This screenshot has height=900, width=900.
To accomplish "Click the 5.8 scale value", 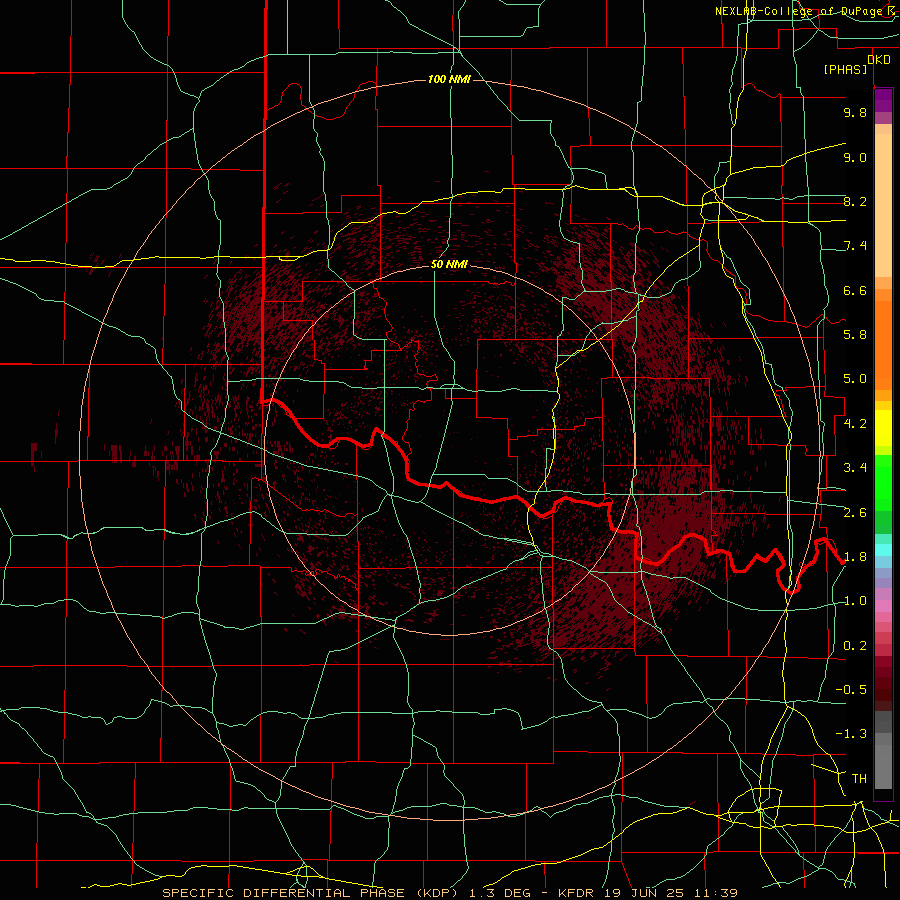I will click(855, 335).
